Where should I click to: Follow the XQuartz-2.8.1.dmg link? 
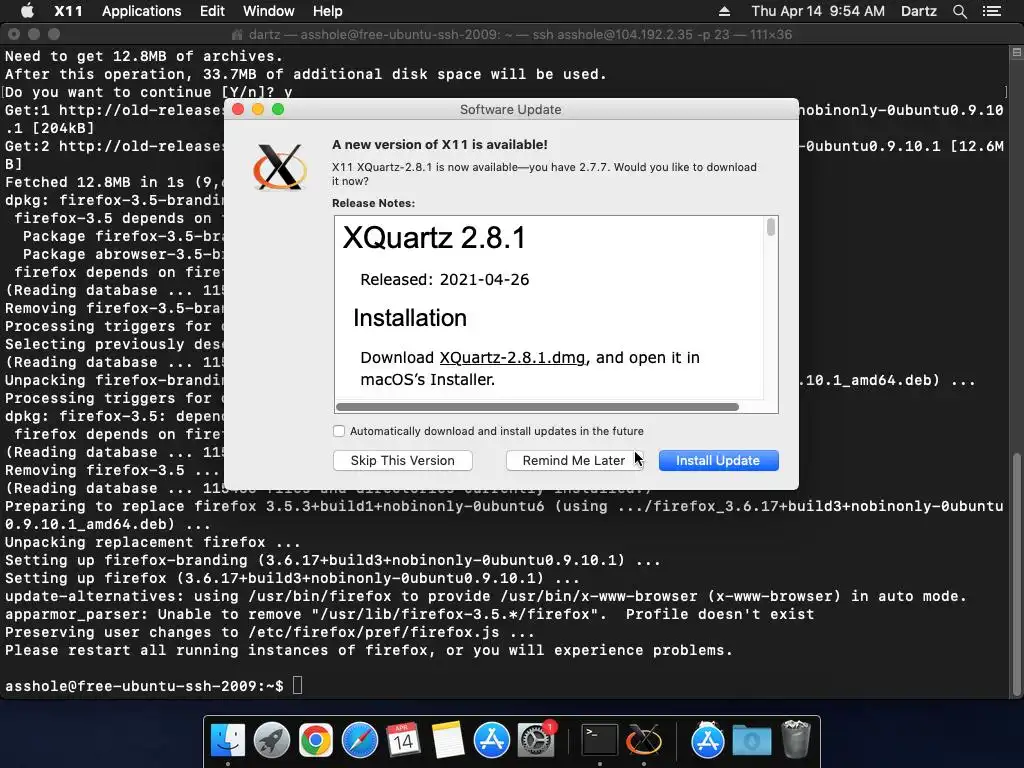512,358
